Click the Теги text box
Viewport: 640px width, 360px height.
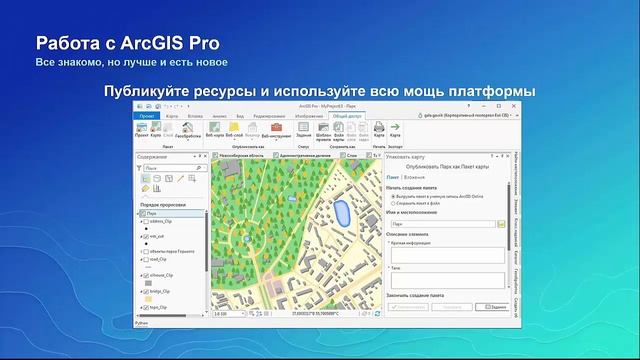[x=448, y=280]
